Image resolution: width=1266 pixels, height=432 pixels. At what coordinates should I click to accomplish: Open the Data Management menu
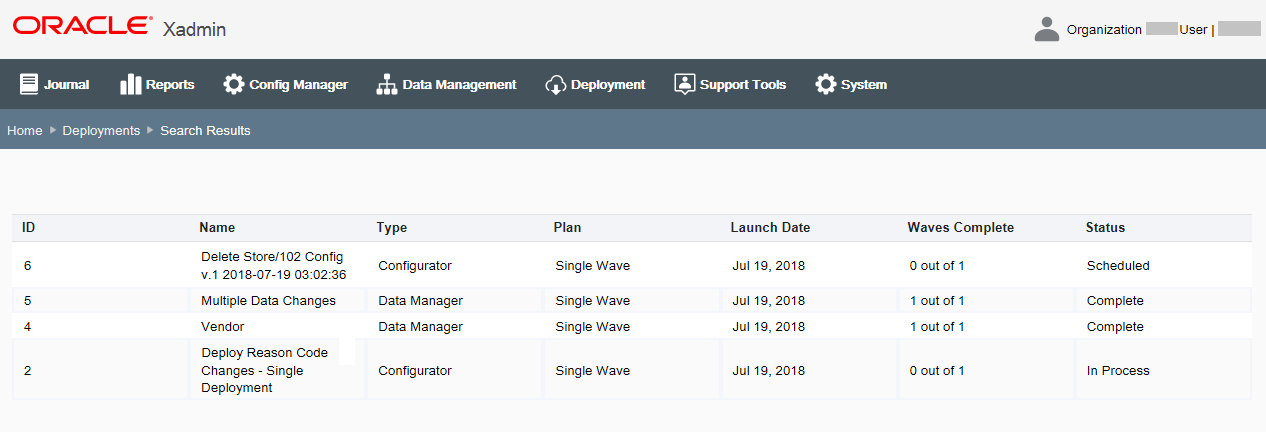(459, 84)
